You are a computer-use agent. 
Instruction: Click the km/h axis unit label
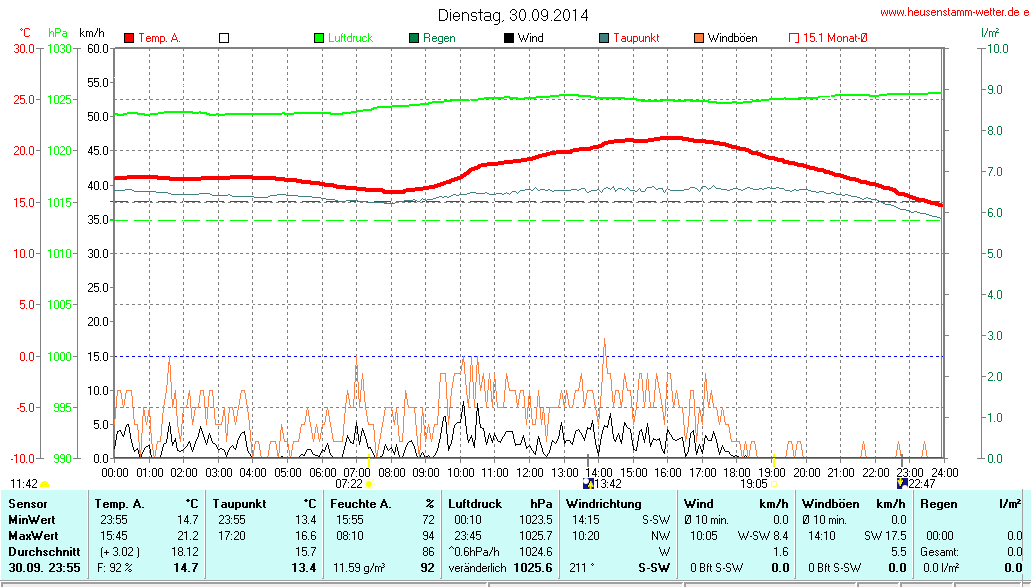tap(92, 33)
